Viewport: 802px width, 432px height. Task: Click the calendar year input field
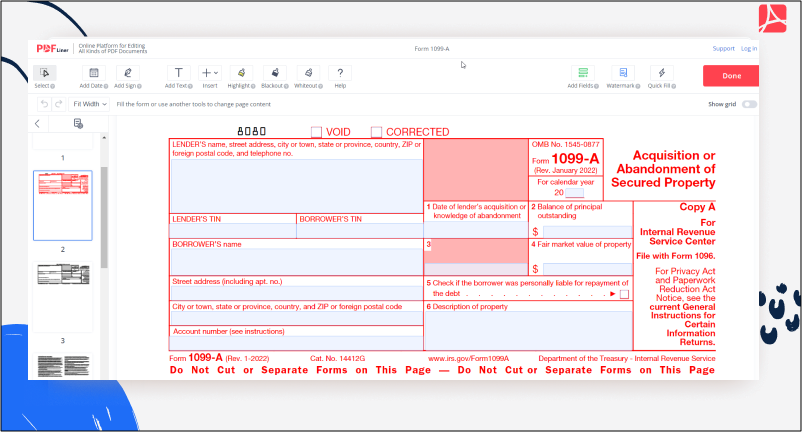pos(574,193)
